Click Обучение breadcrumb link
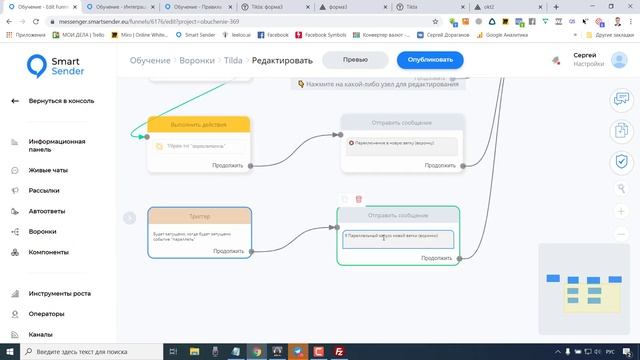Screen dimensions: 640x360 (x=150, y=60)
